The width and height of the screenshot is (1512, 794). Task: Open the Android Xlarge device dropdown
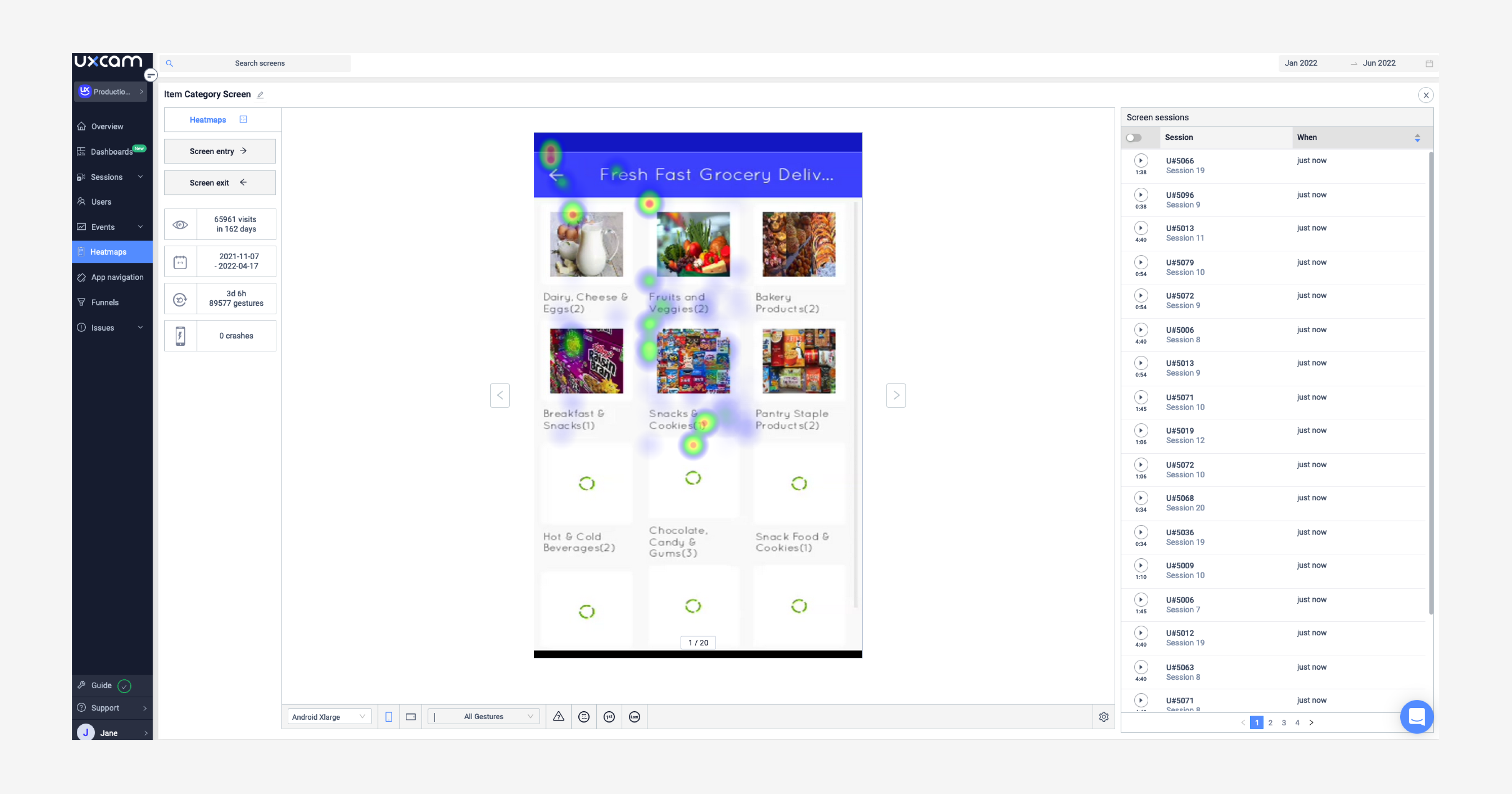[x=329, y=716]
